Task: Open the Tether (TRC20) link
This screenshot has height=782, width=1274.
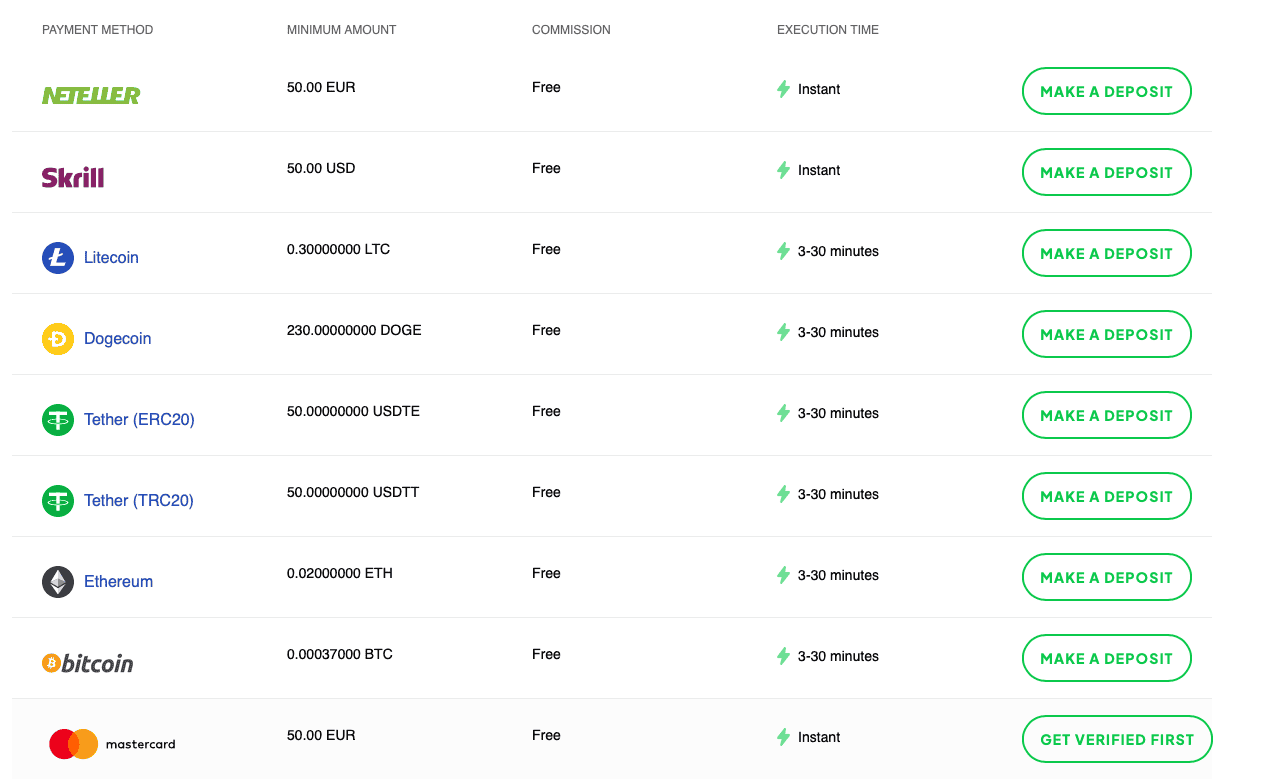Action: 139,501
